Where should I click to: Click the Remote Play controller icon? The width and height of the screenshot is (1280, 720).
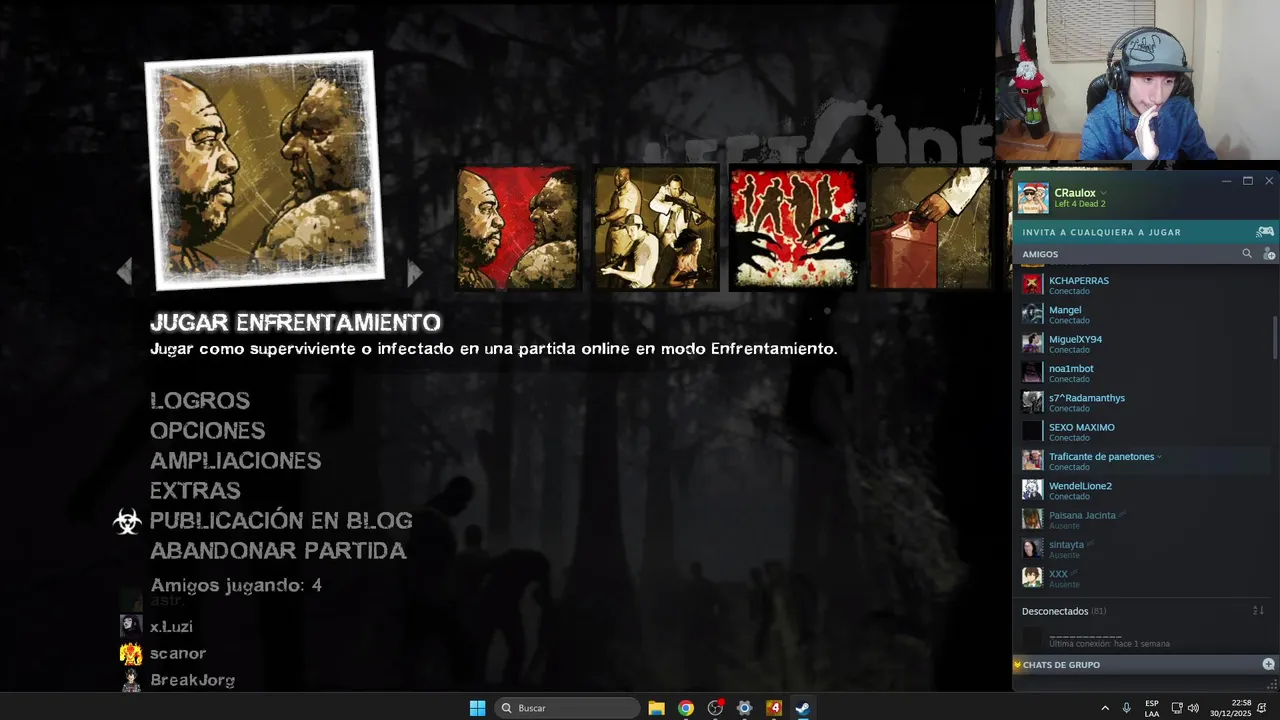[1265, 232]
